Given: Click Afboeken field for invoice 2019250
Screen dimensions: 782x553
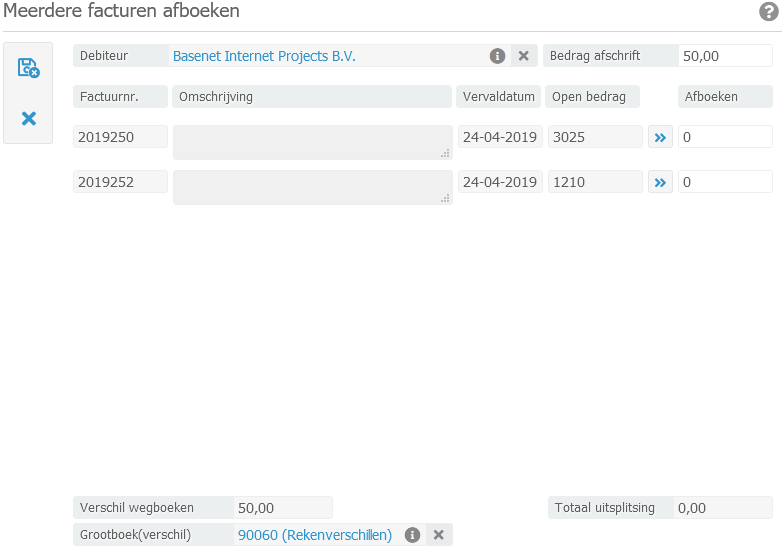Looking at the screenshot, I should [725, 137].
